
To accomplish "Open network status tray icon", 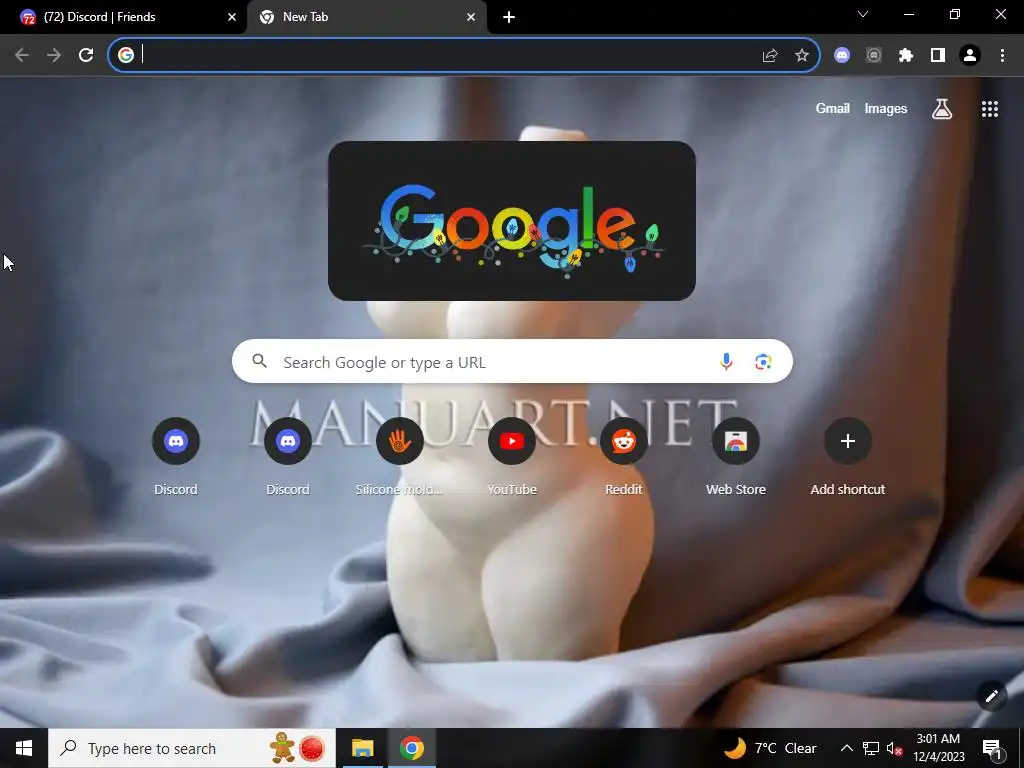I will tap(871, 748).
